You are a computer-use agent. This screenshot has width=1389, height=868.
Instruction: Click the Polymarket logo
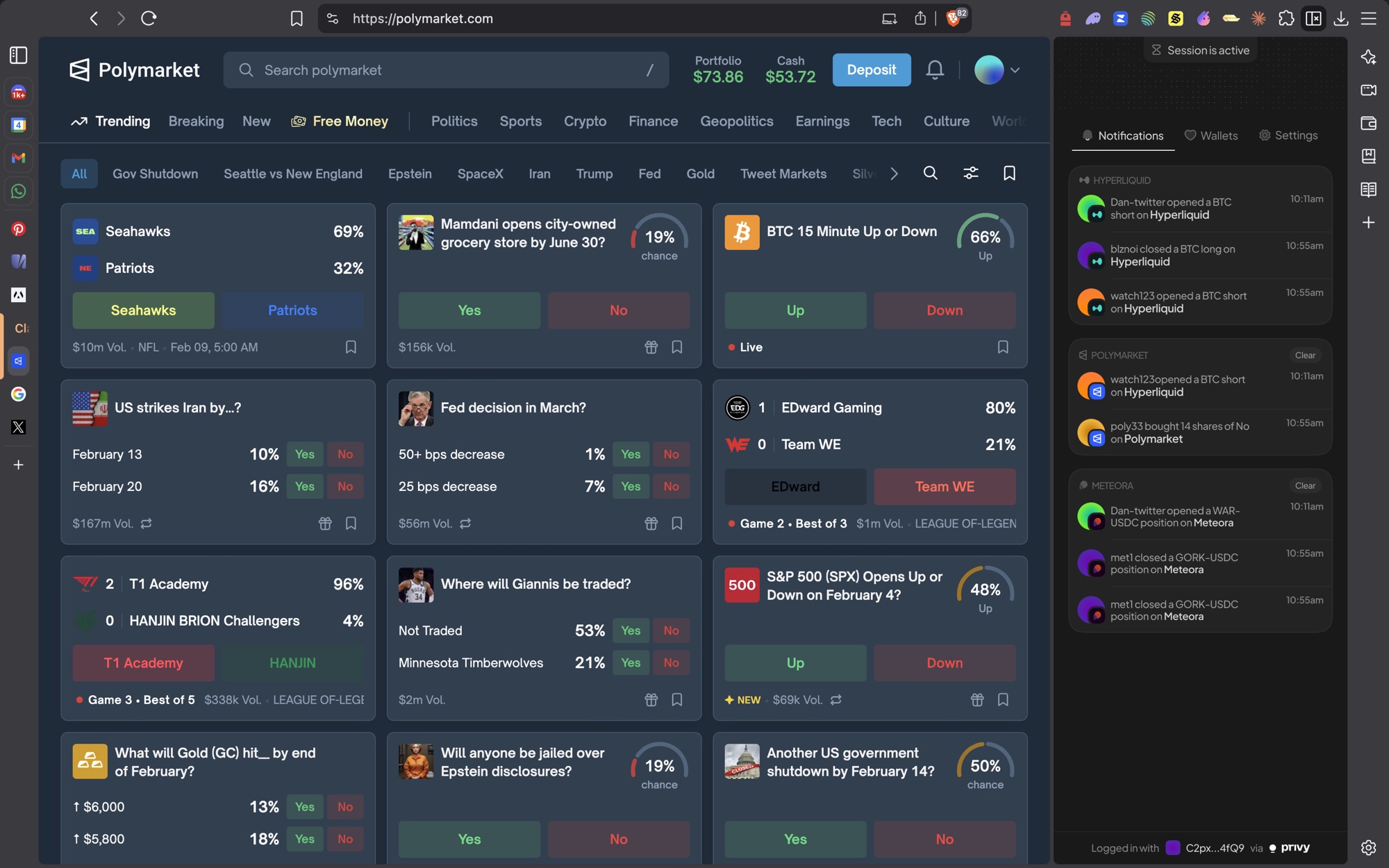pos(134,69)
